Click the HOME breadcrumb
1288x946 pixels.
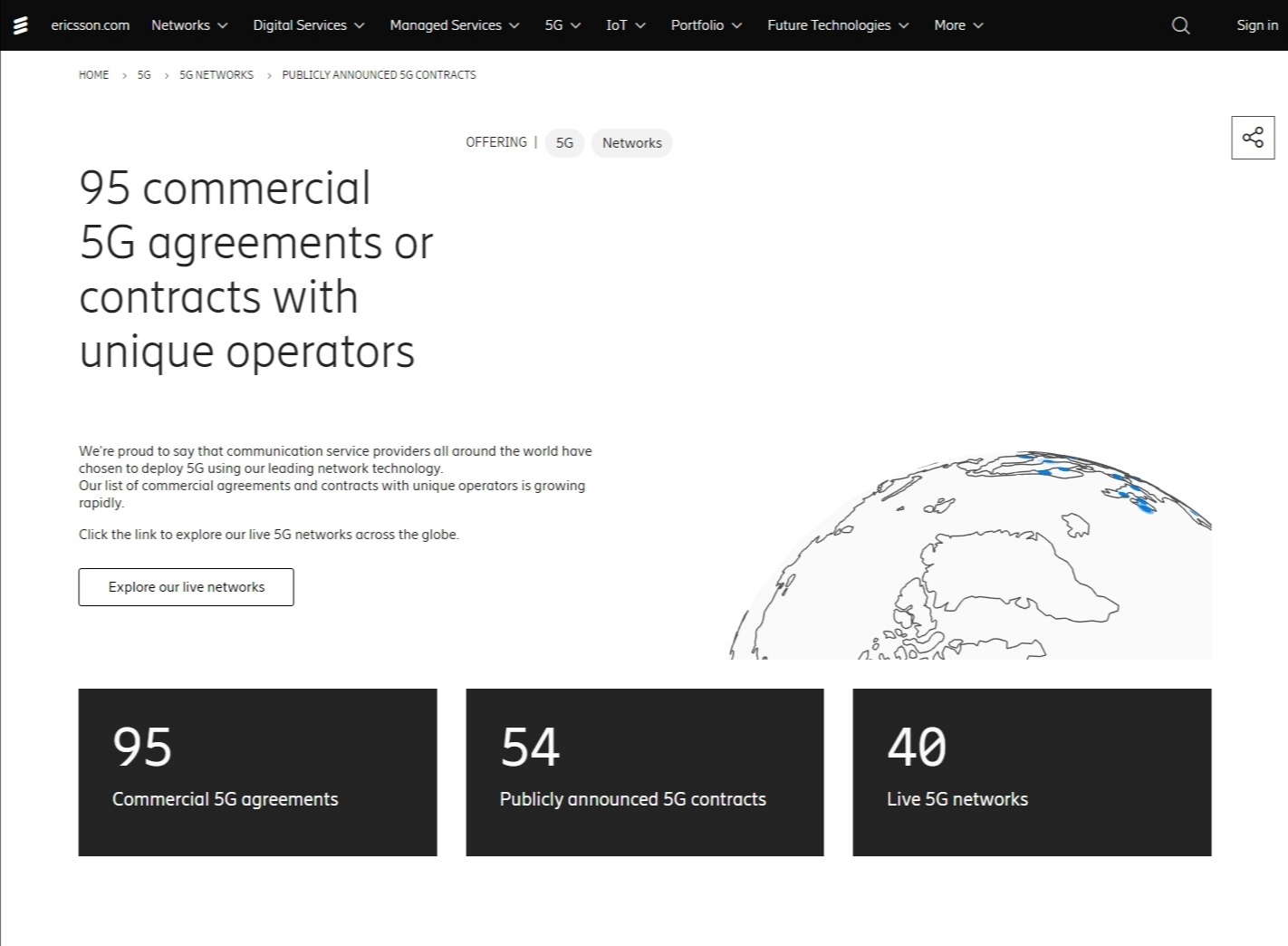point(93,75)
